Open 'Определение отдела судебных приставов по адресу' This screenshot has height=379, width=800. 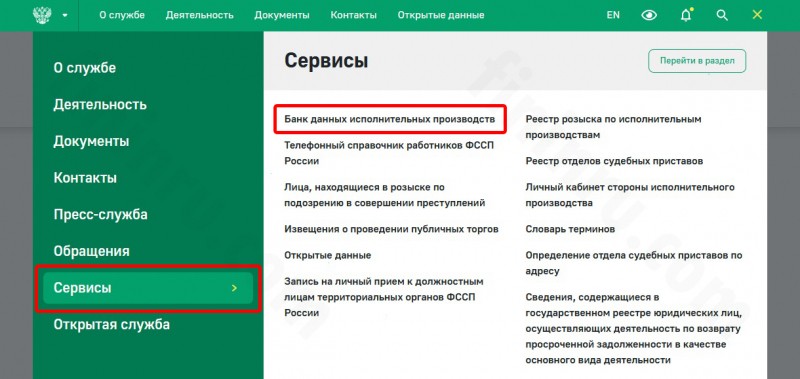click(634, 263)
